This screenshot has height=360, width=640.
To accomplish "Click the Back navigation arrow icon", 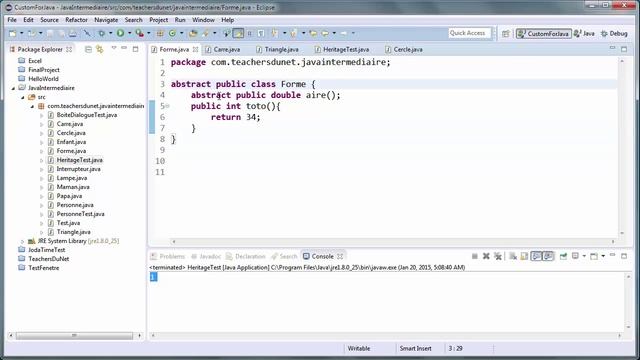I will tap(325, 33).
